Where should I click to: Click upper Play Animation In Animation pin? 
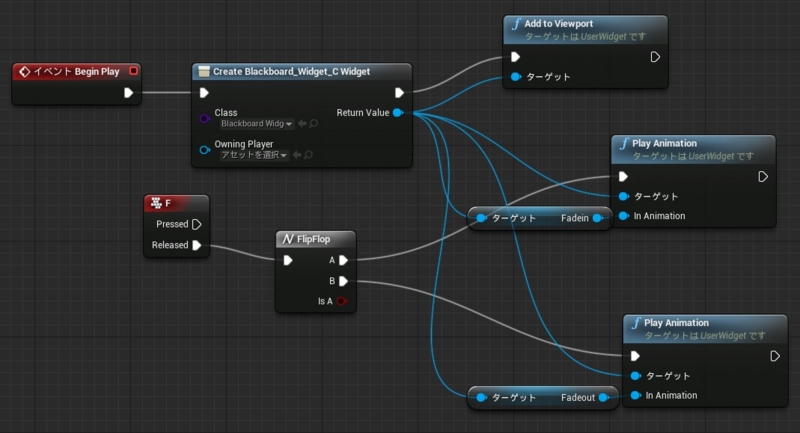coord(623,216)
